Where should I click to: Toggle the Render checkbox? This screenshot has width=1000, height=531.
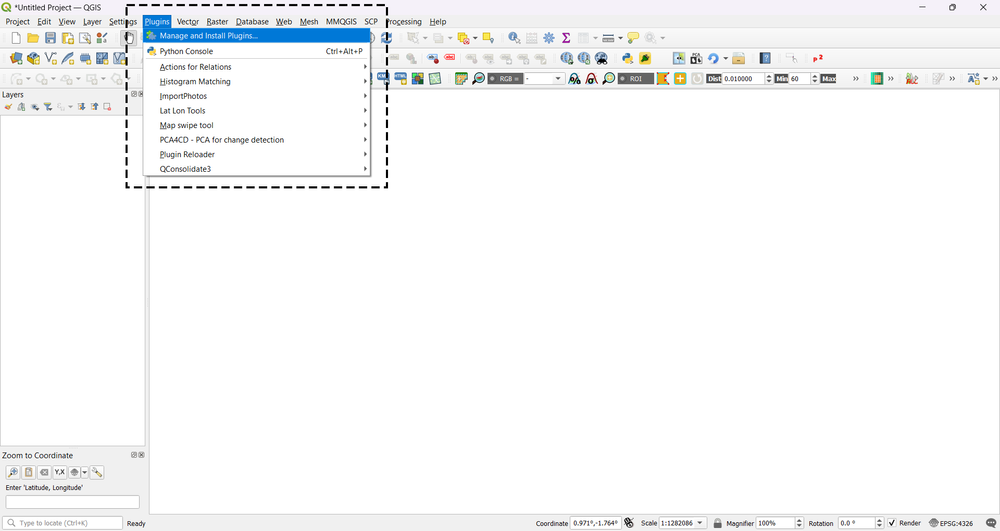[x=892, y=523]
